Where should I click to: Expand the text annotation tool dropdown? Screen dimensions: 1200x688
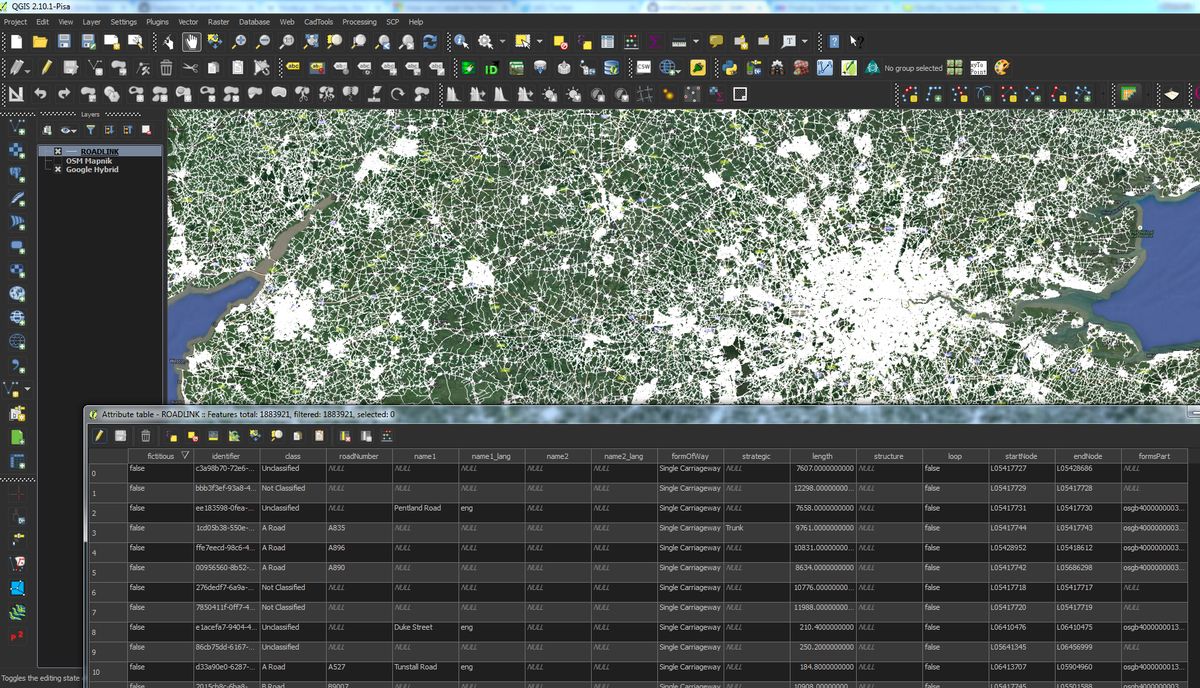804,42
